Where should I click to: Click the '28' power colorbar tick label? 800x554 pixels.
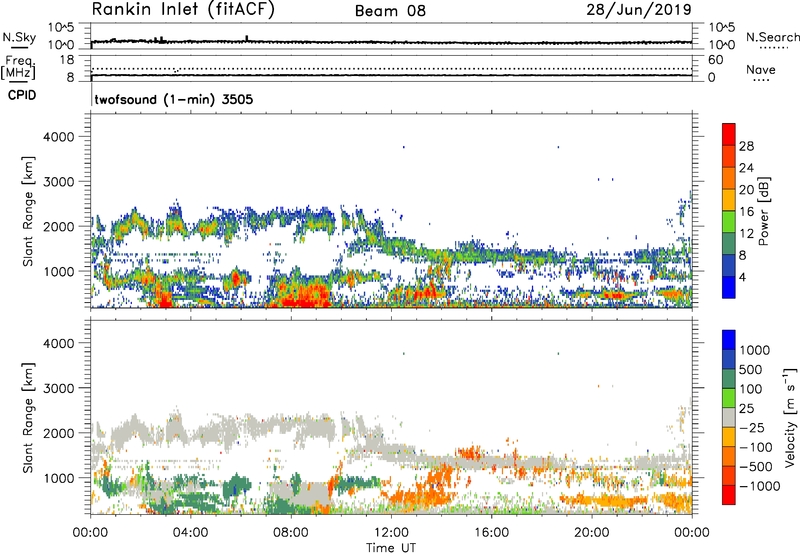pyautogui.click(x=746, y=146)
